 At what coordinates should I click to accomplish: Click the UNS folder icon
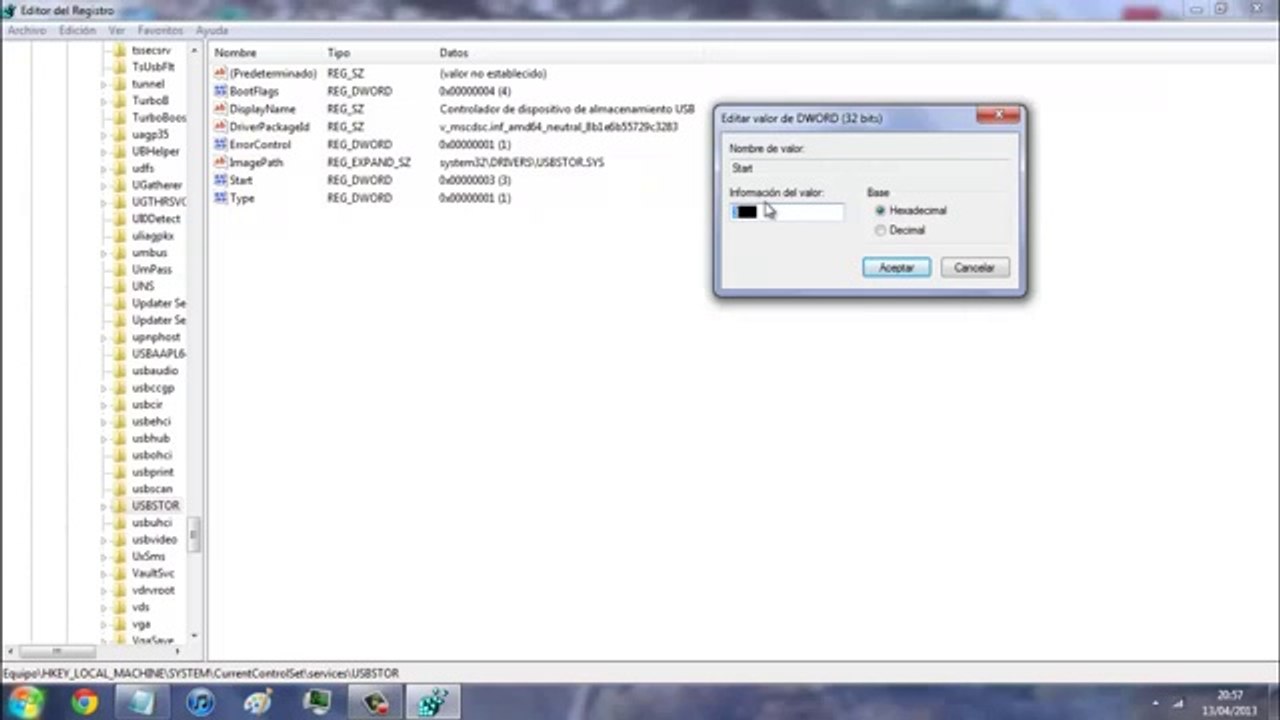click(120, 286)
